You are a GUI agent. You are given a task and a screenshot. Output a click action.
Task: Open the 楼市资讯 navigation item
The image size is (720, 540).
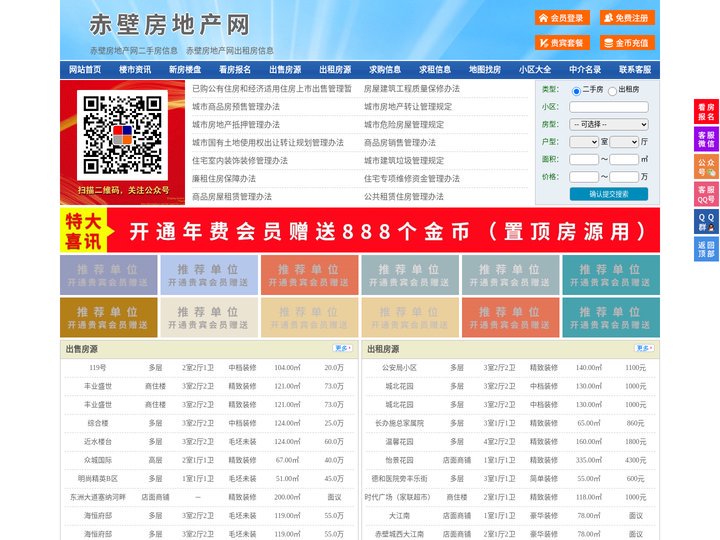135,70
